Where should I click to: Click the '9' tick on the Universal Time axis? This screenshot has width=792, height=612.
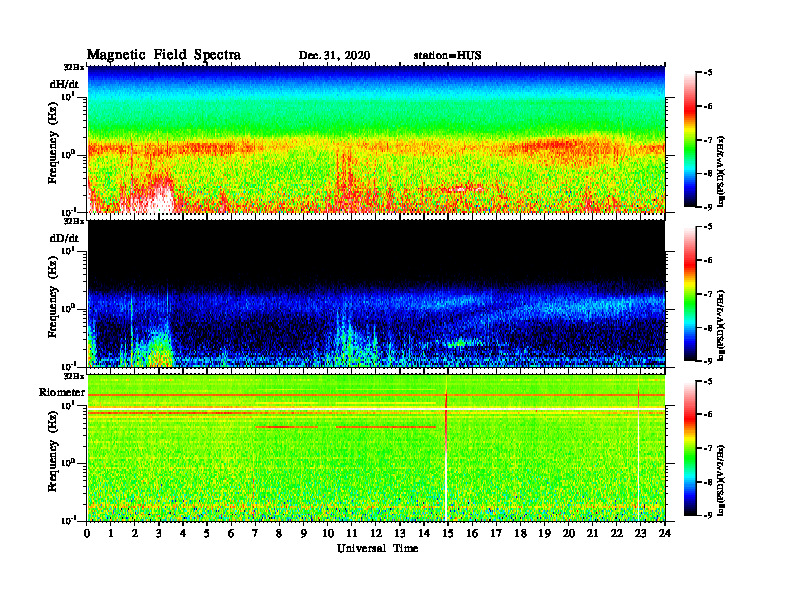coord(304,533)
